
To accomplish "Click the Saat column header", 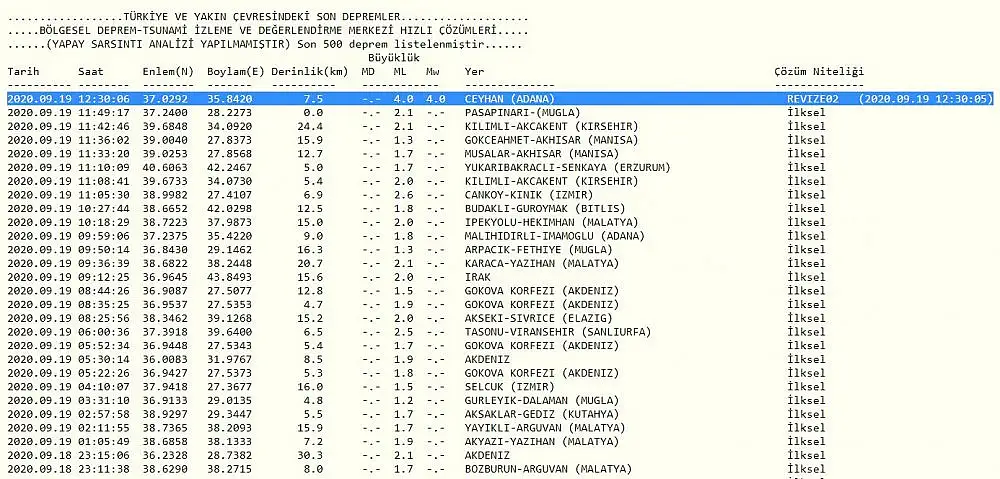I will click(91, 71).
